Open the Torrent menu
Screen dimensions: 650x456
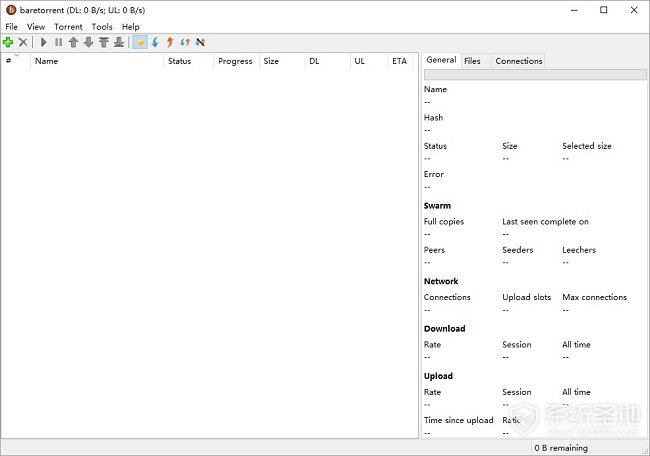68,27
